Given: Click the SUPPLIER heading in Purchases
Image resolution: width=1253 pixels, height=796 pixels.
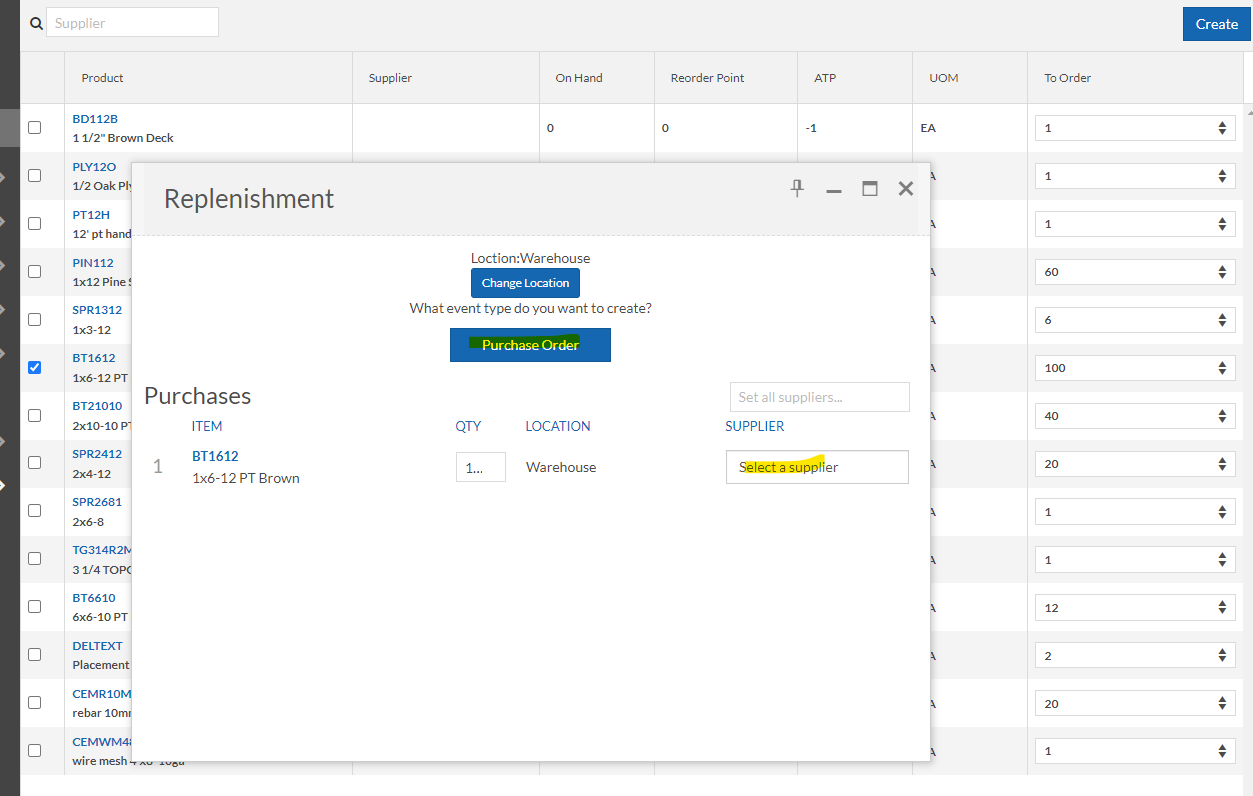Looking at the screenshot, I should (x=755, y=426).
